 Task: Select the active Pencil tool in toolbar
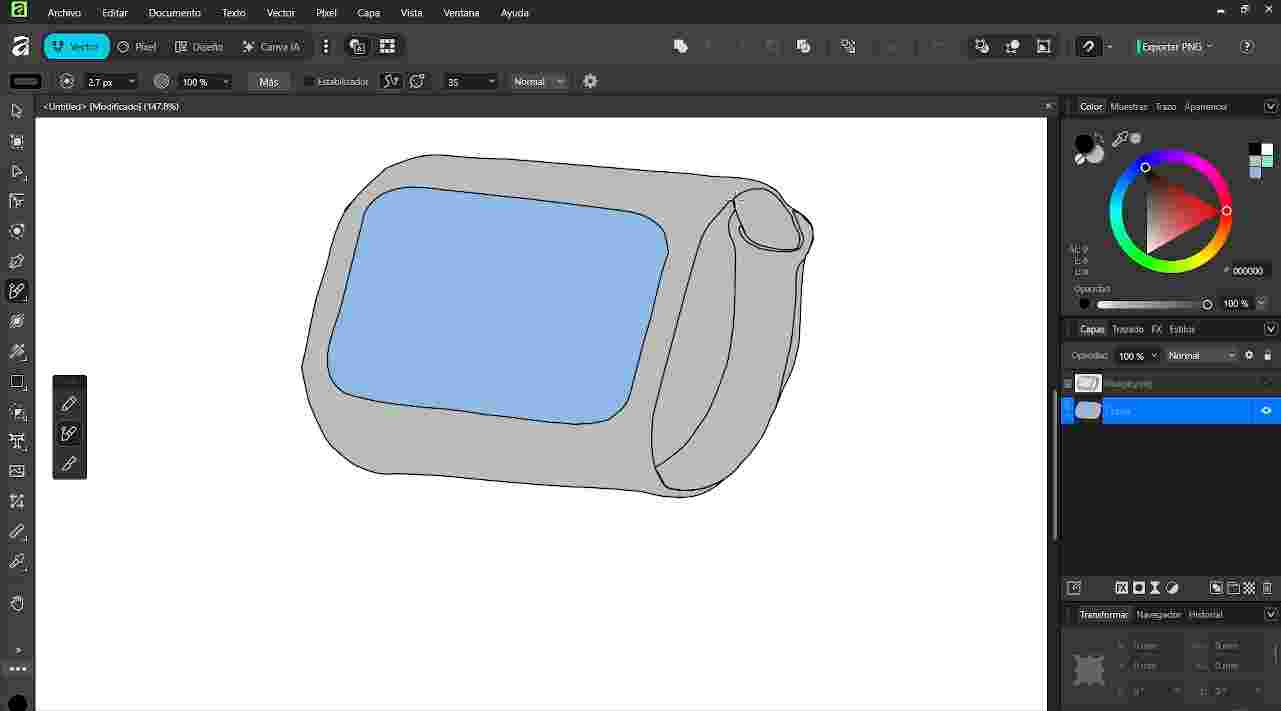pos(17,291)
